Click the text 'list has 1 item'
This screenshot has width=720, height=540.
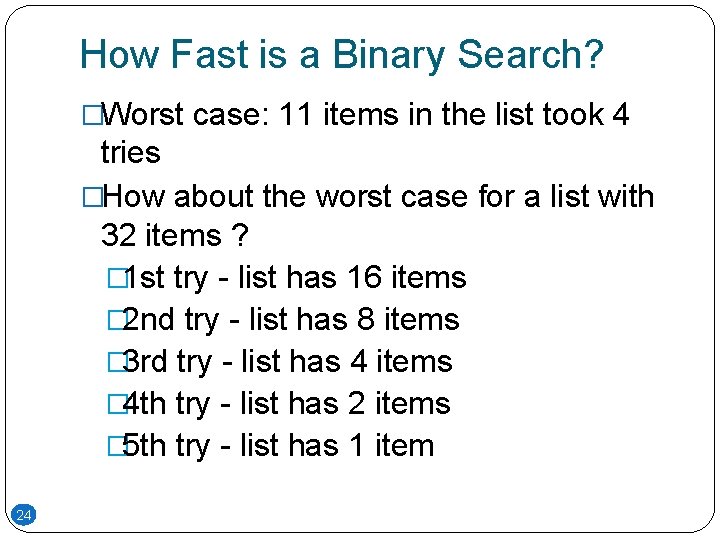(338, 446)
